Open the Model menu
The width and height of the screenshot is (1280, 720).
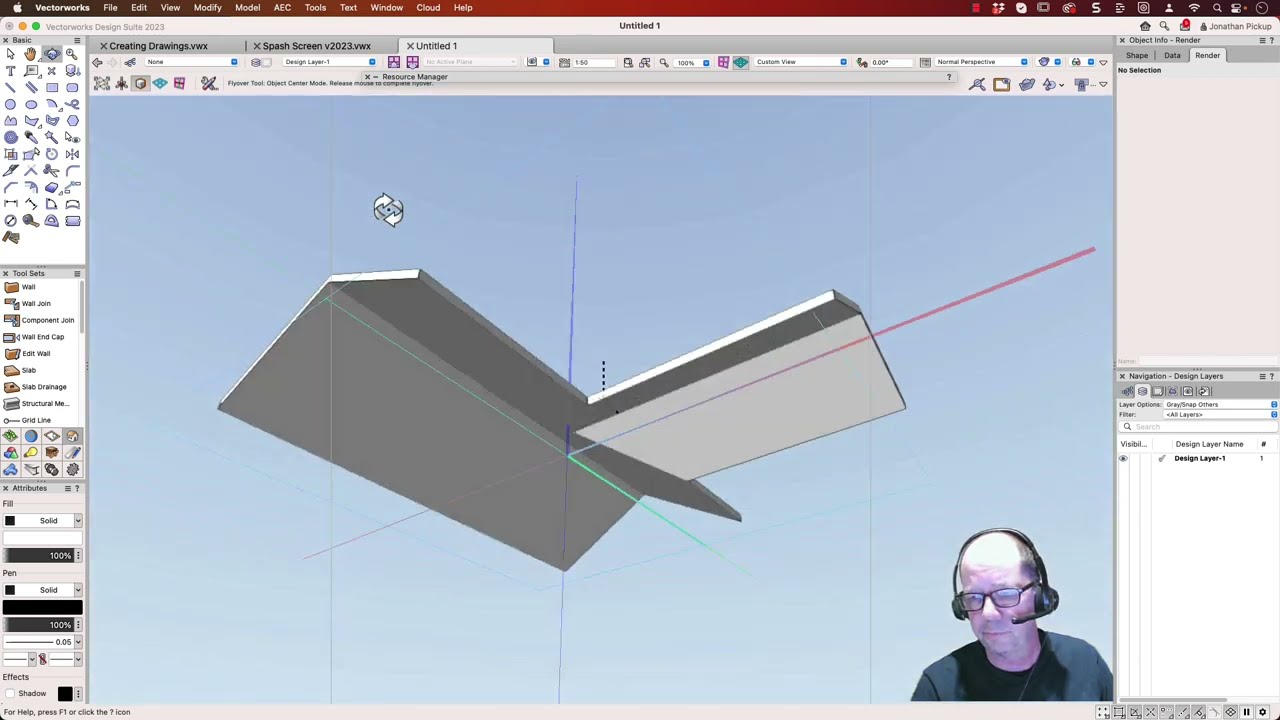pyautogui.click(x=247, y=8)
